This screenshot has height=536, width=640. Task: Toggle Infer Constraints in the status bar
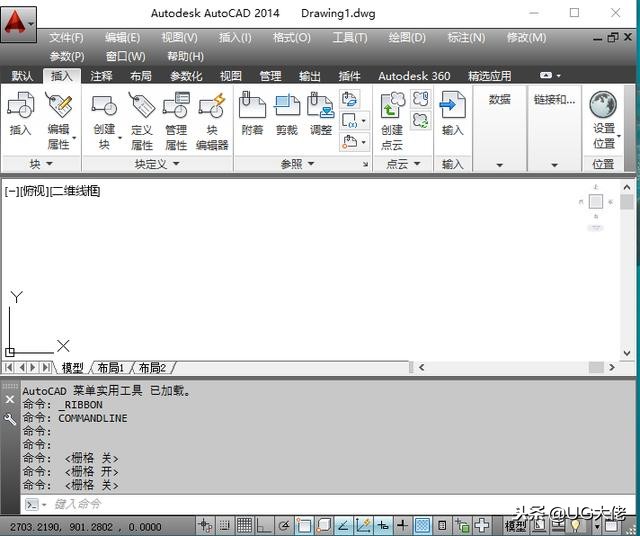pyautogui.click(x=205, y=525)
